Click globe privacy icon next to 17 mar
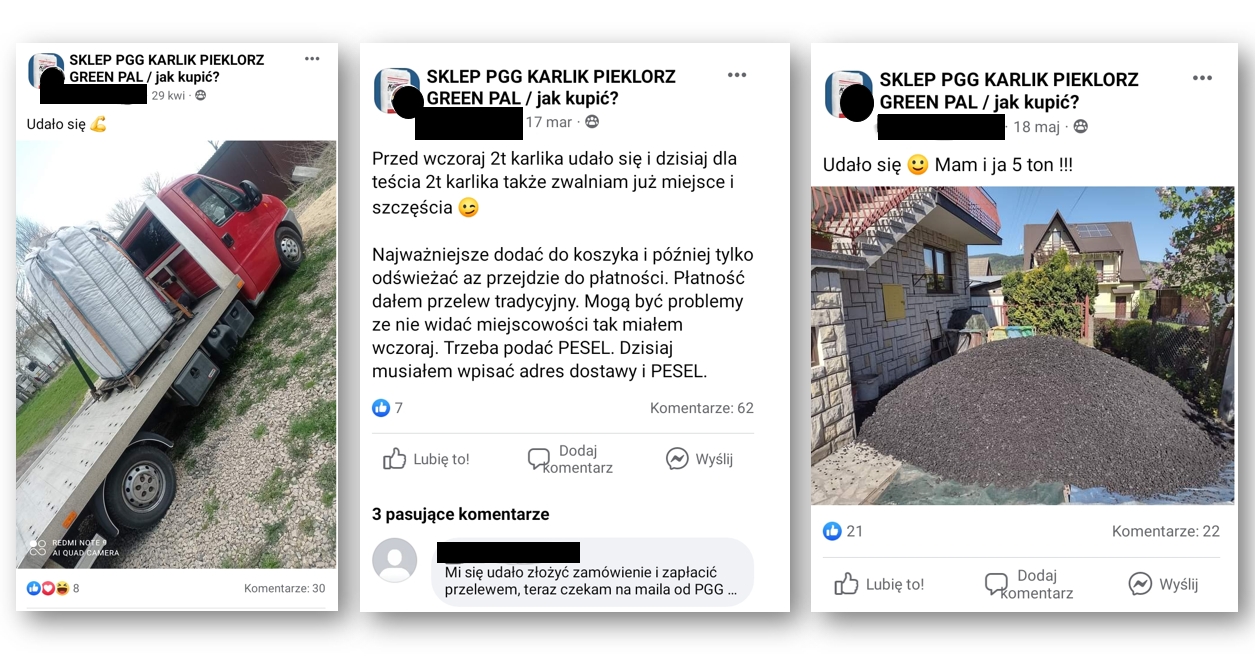The image size is (1255, 670). [x=592, y=122]
